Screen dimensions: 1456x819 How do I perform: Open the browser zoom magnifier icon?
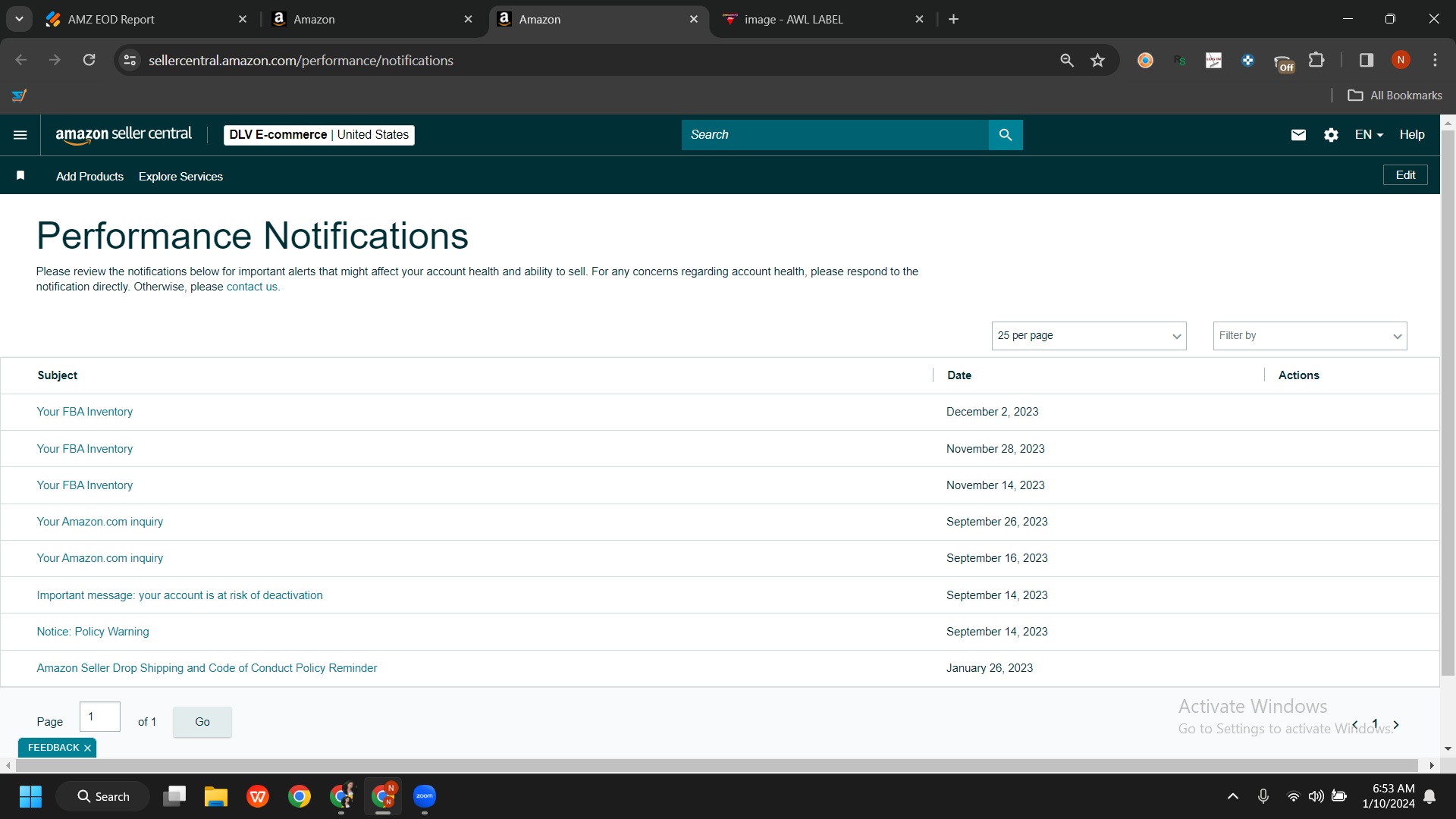coord(1067,60)
